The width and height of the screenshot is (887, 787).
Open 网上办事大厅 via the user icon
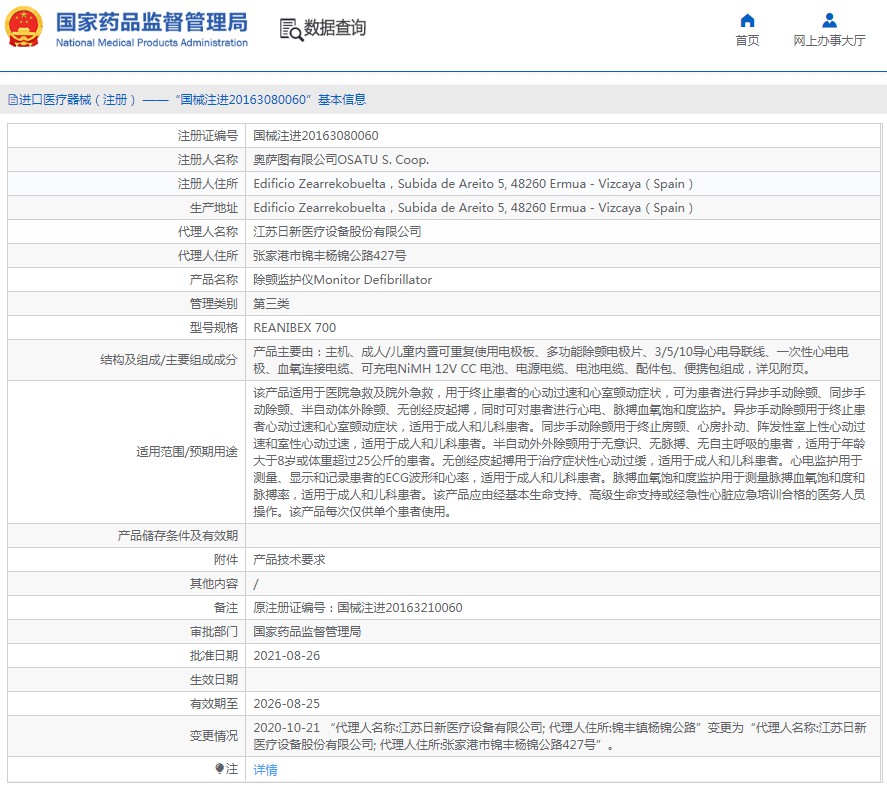(x=829, y=20)
